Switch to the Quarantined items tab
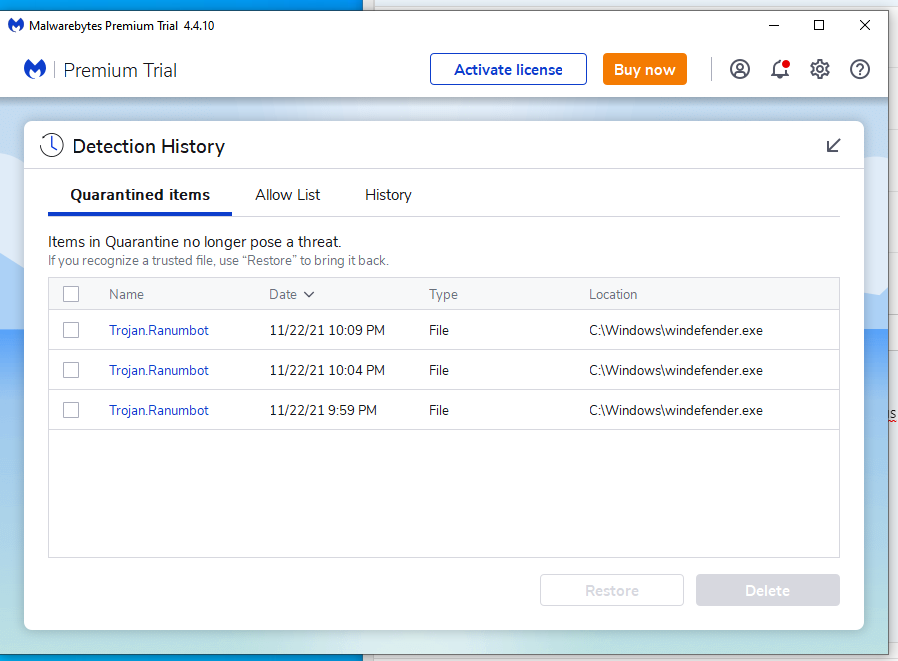898x661 pixels. 140,195
